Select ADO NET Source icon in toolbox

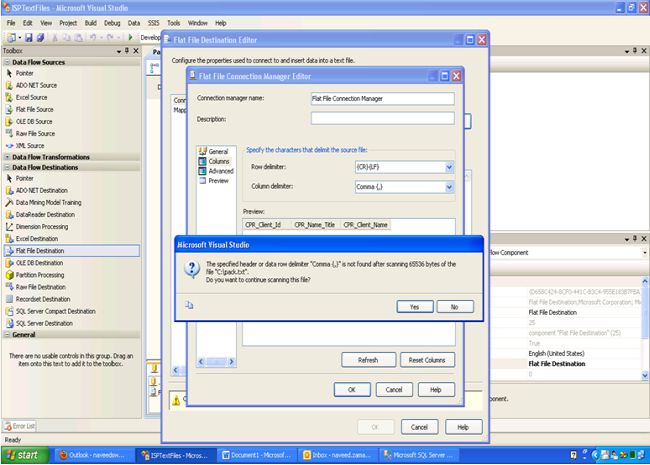pos(9,85)
